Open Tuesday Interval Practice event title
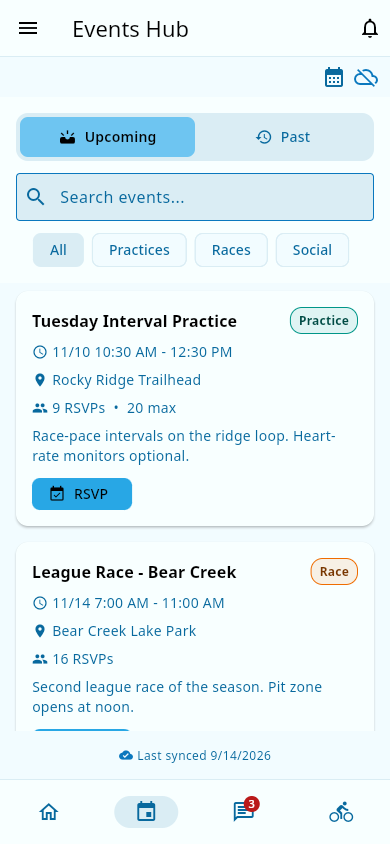The width and height of the screenshot is (390, 844). pos(134,321)
